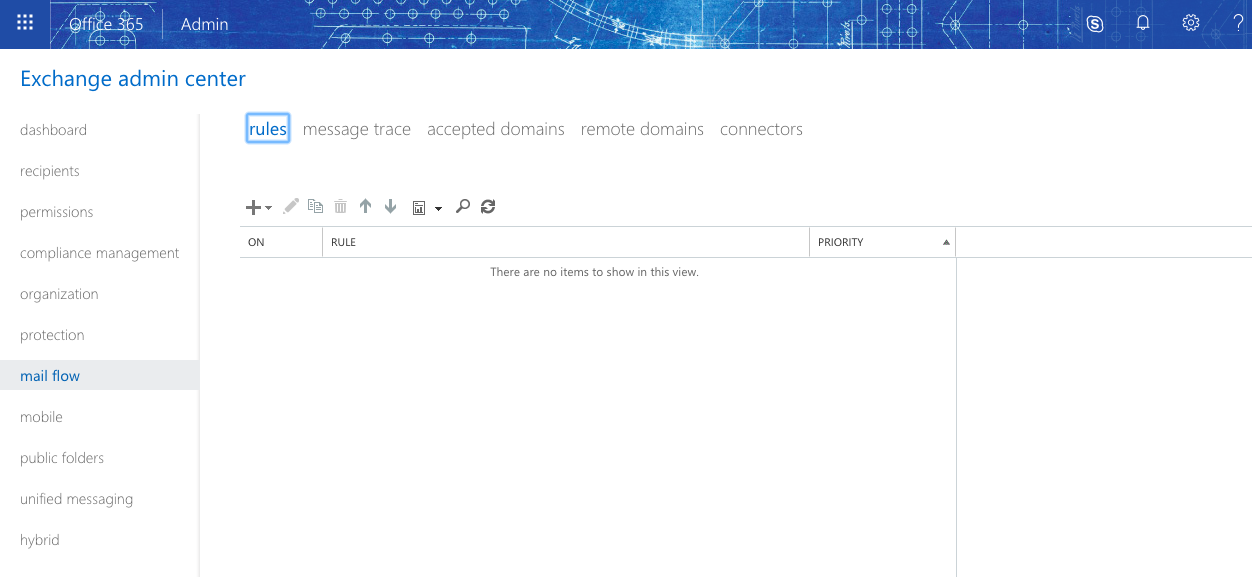Open unified messaging in the sidebar
1252x577 pixels.
pyautogui.click(x=76, y=499)
